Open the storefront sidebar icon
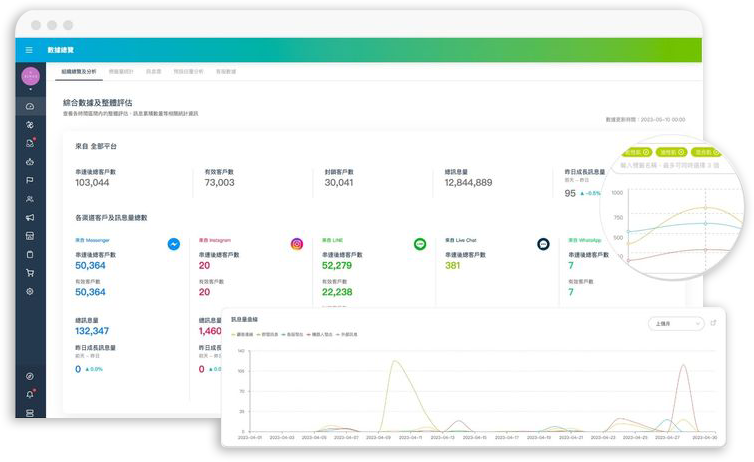The width and height of the screenshot is (754, 462). [x=30, y=236]
